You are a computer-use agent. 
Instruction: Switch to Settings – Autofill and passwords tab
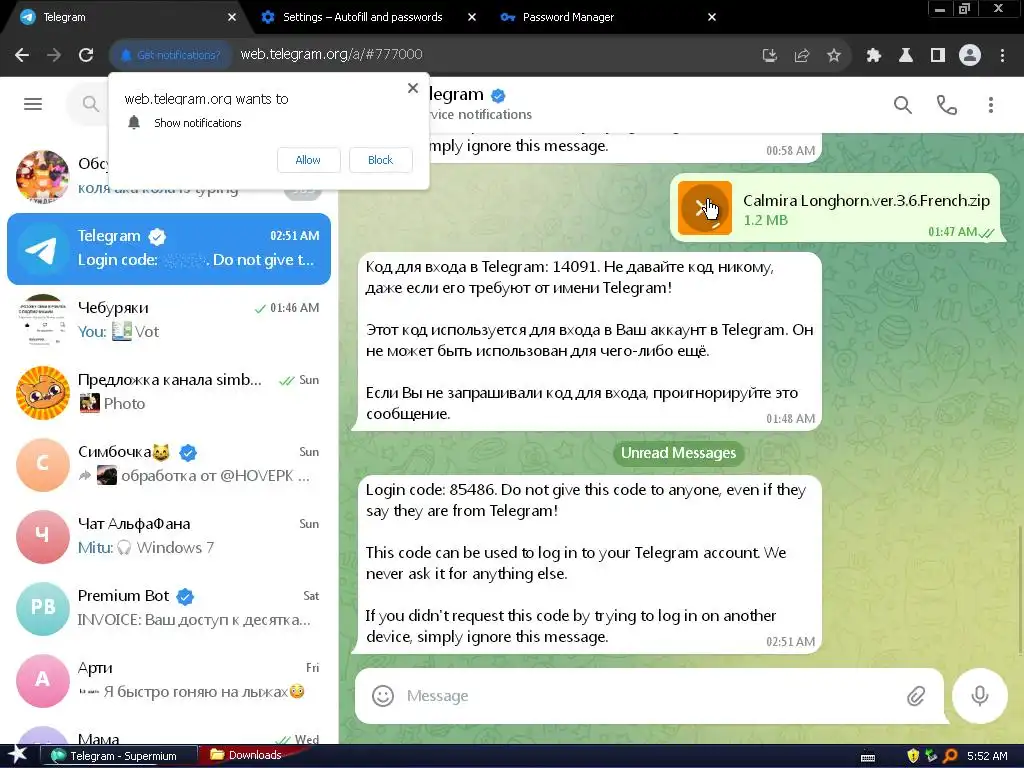(x=362, y=17)
